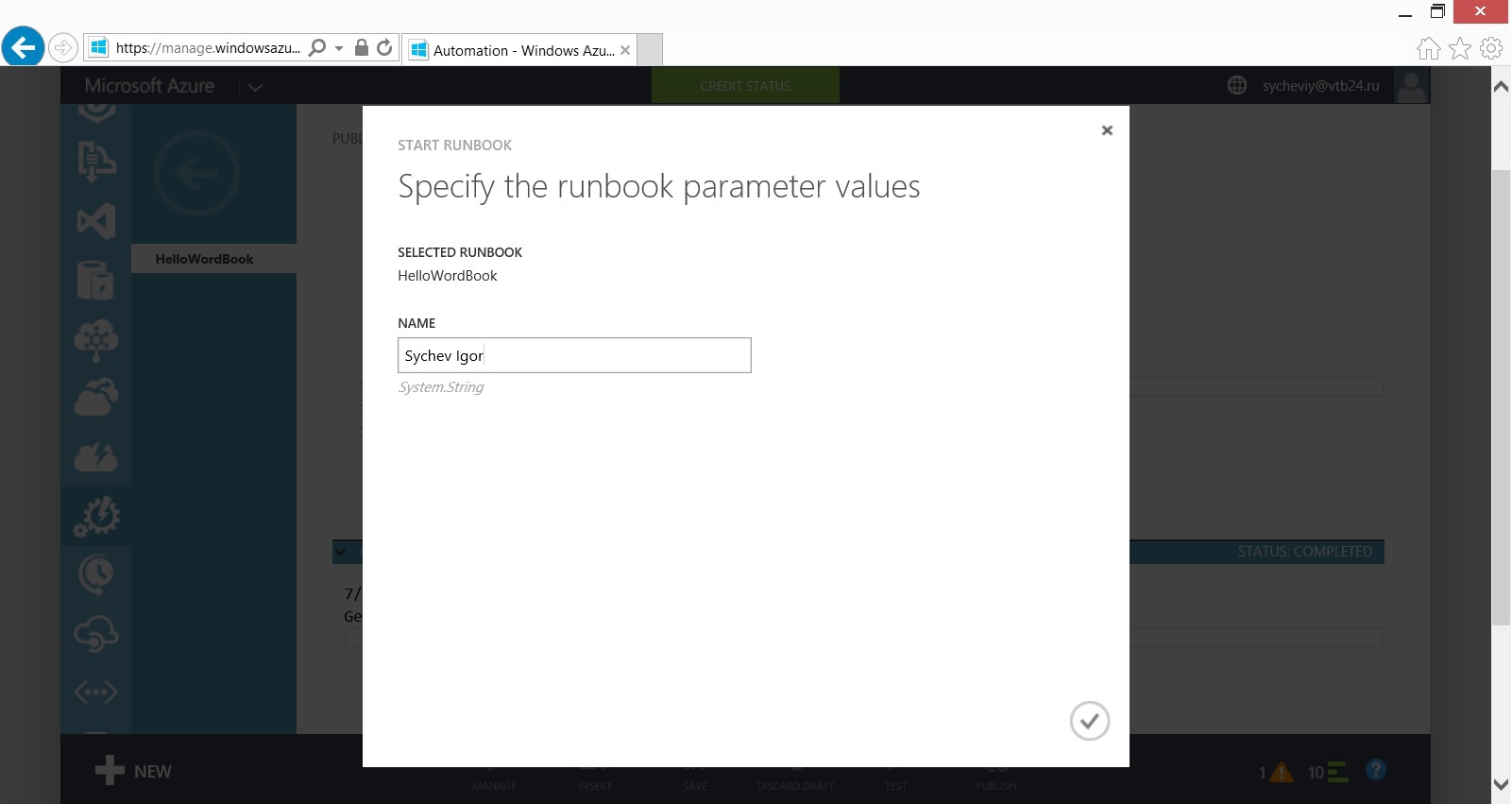Image resolution: width=1512 pixels, height=804 pixels.
Task: Open the globe language icon
Action: tap(1237, 85)
